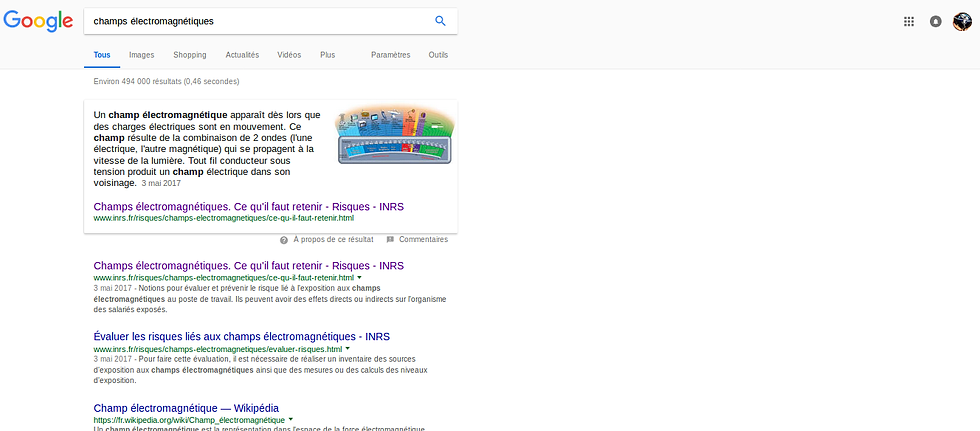Expand arrow next to Wikipedia URL

coord(291,420)
